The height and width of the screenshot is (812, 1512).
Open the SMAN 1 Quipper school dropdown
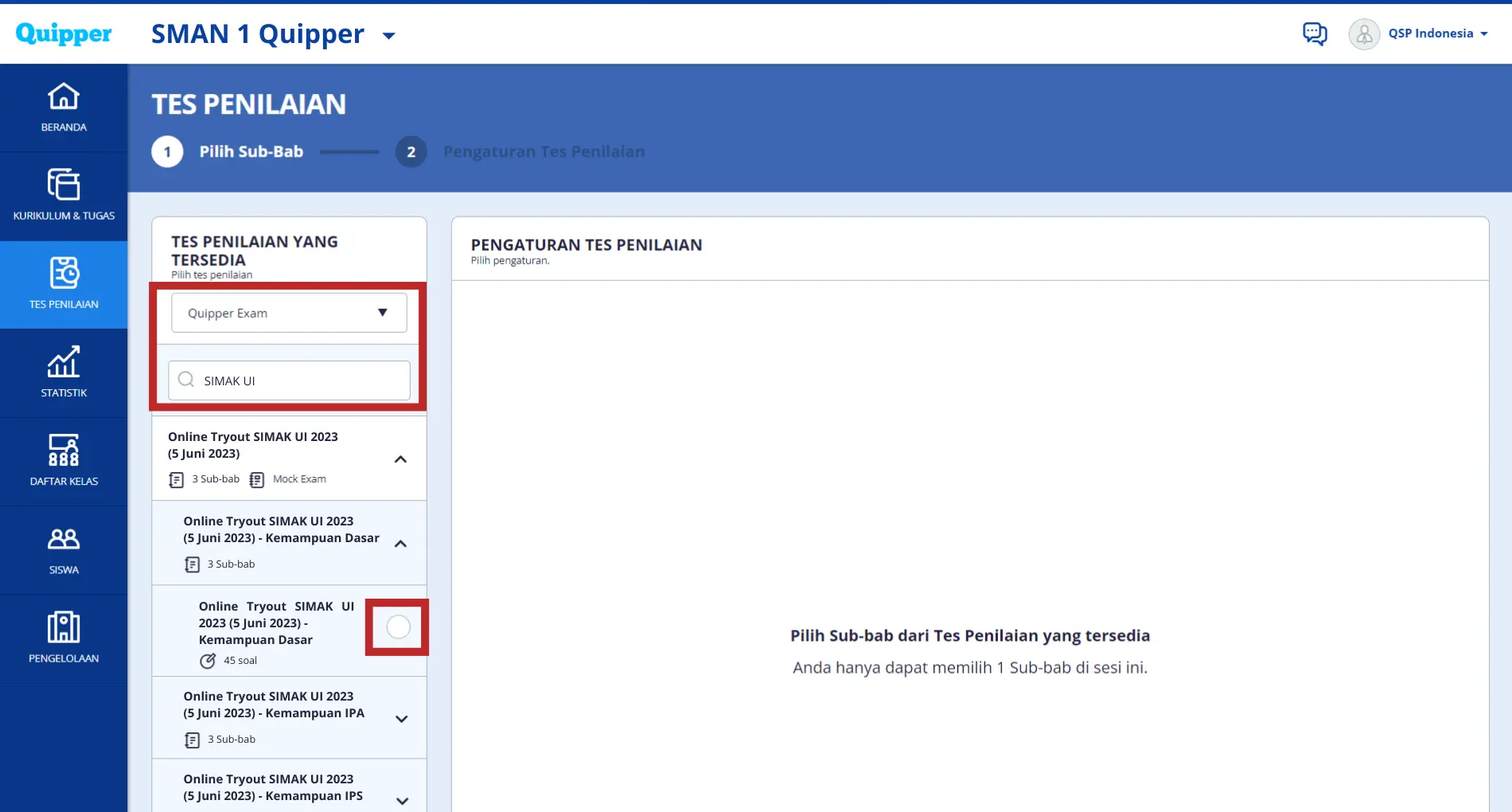click(x=389, y=35)
